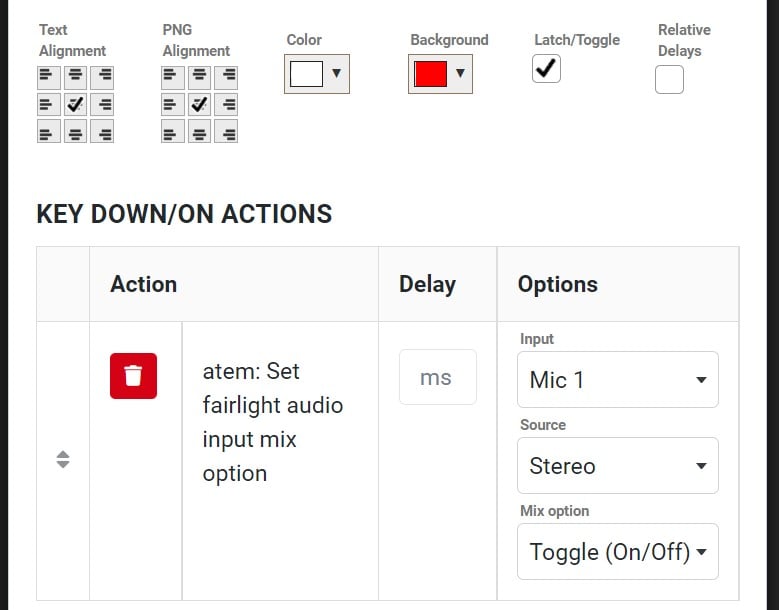Uncheck the Latch/Toggle checkbox

tap(546, 69)
